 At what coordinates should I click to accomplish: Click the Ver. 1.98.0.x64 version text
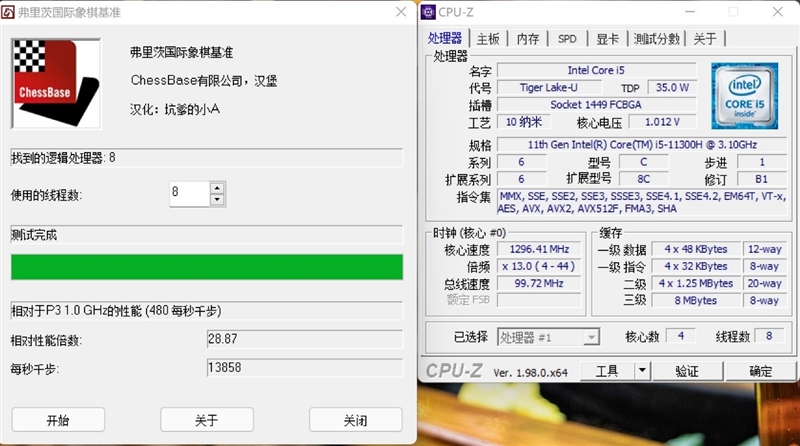click(x=530, y=373)
